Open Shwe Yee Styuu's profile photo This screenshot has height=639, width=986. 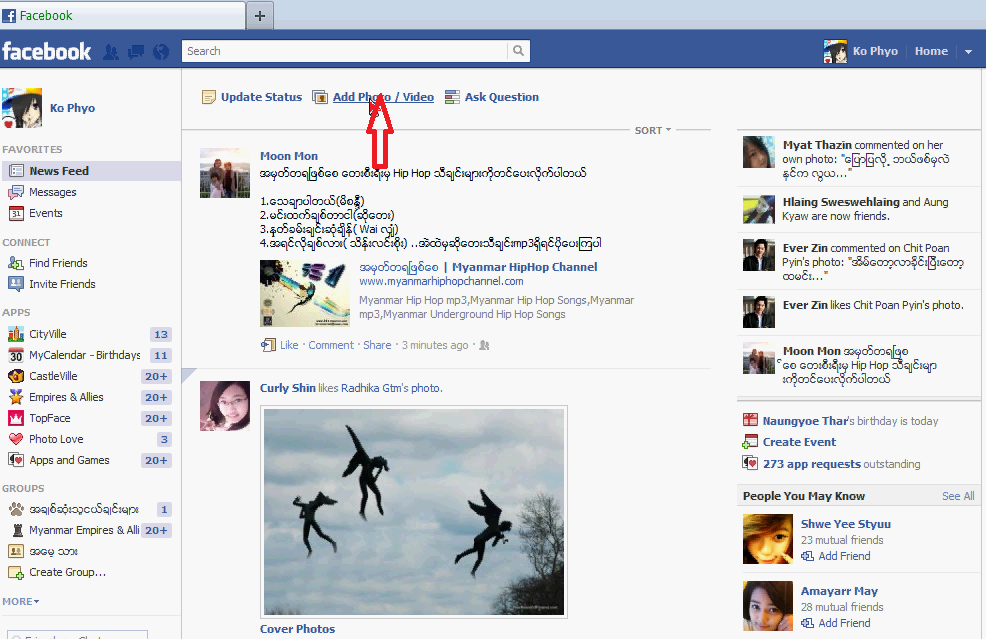pos(767,539)
